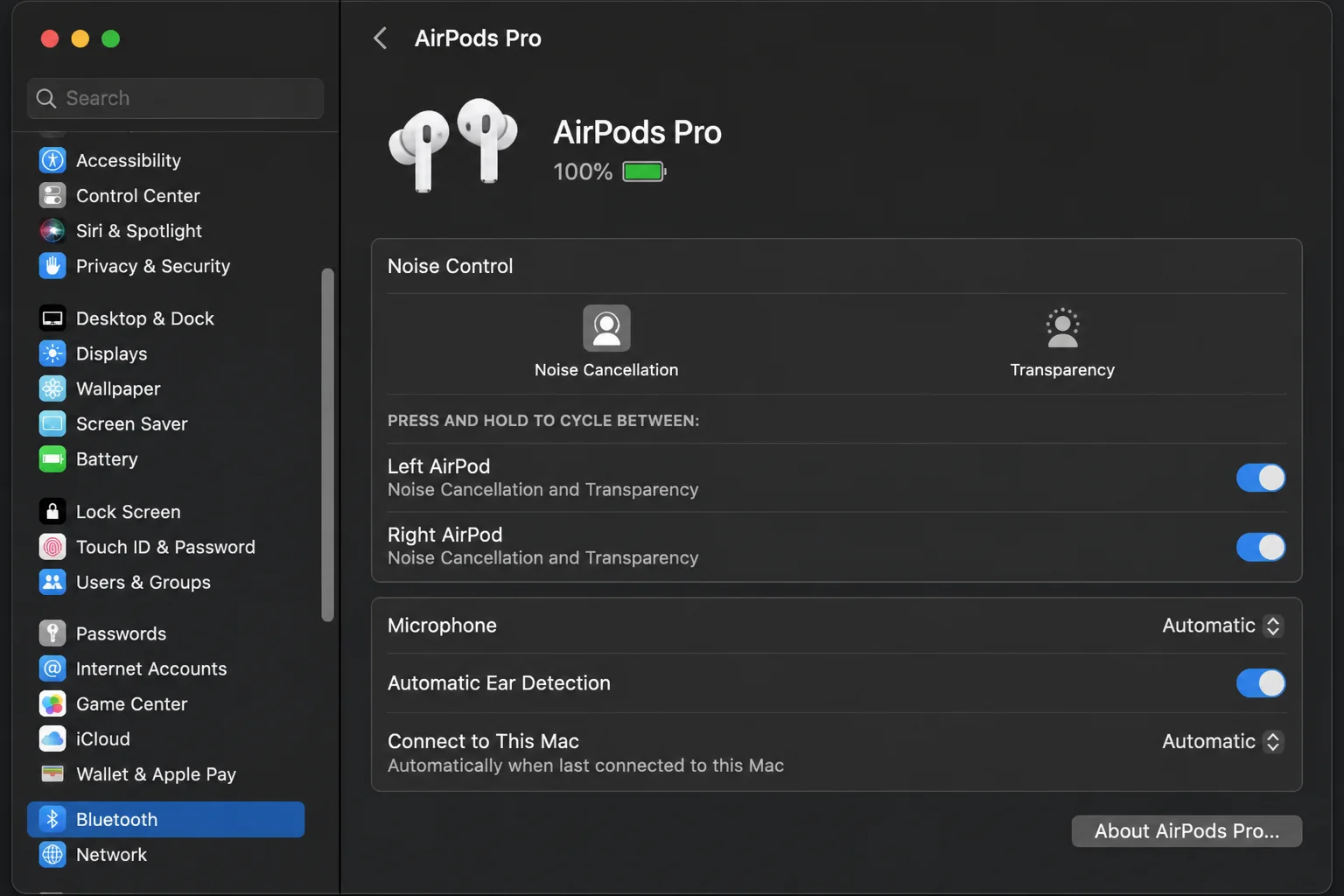The height and width of the screenshot is (896, 1344).
Task: Toggle Left AirPod press and hold switch
Action: pos(1260,478)
